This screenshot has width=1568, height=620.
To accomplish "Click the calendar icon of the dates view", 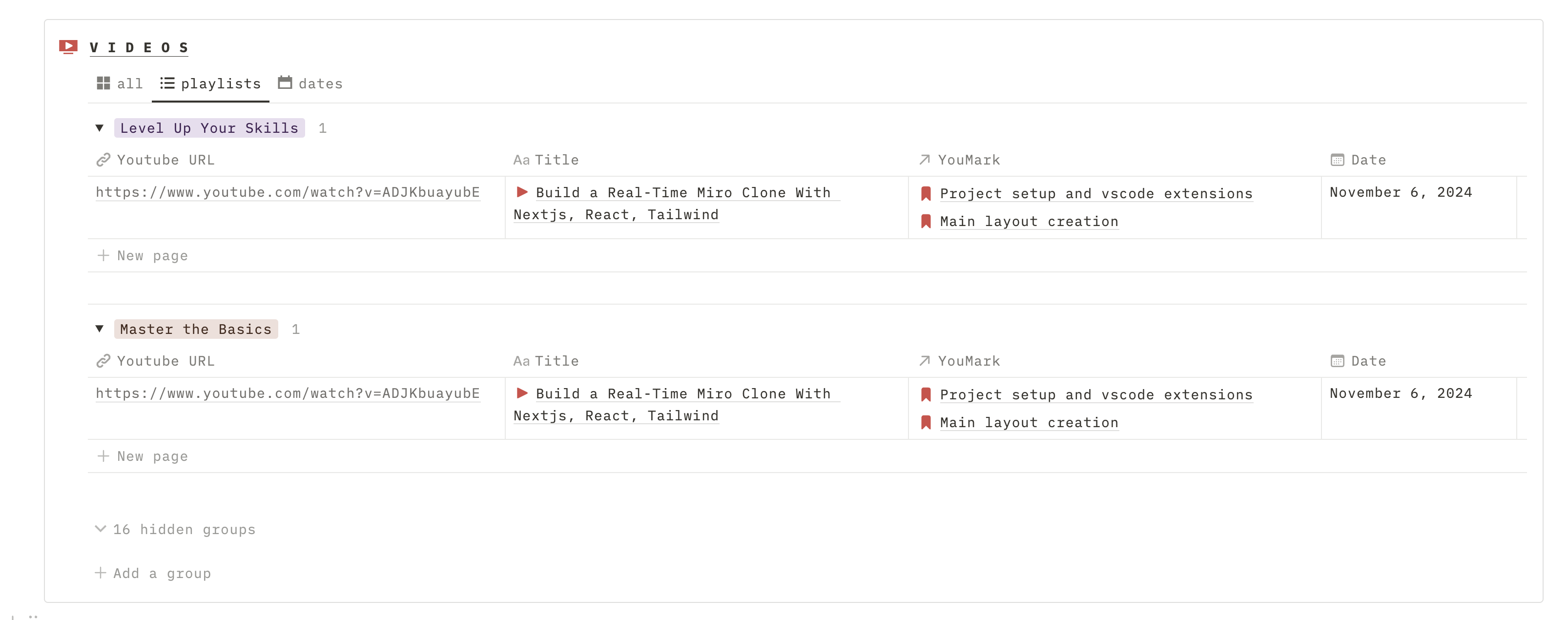I will [x=285, y=83].
